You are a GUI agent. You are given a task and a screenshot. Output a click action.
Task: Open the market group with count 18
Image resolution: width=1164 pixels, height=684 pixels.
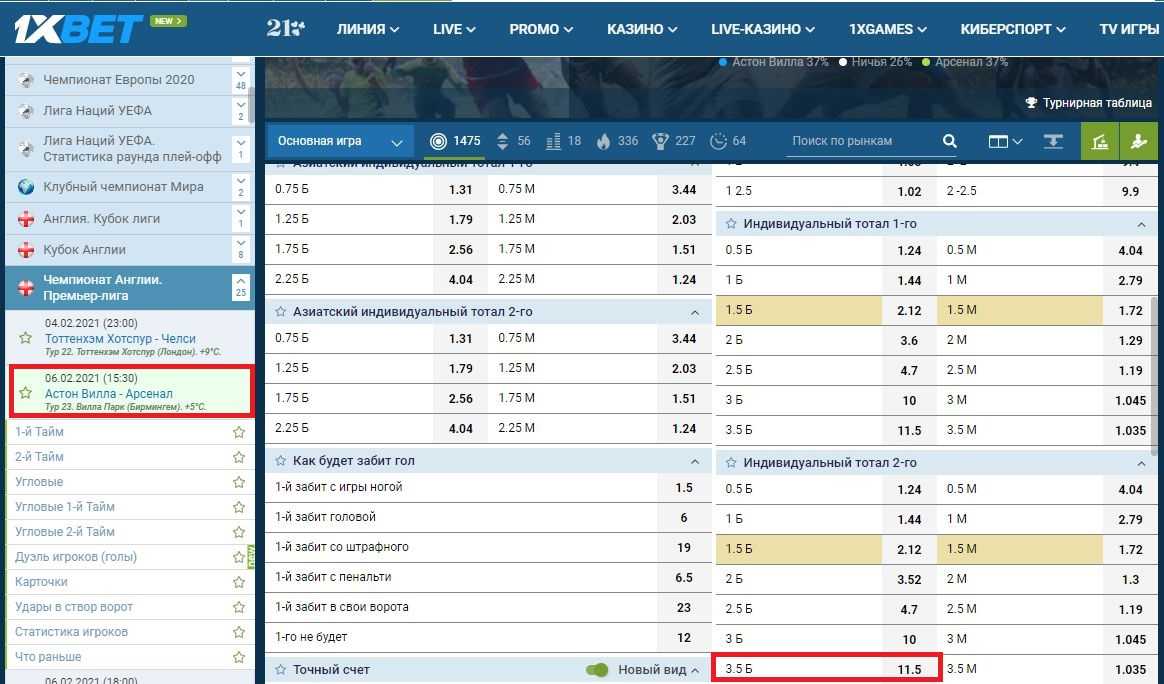pyautogui.click(x=563, y=141)
